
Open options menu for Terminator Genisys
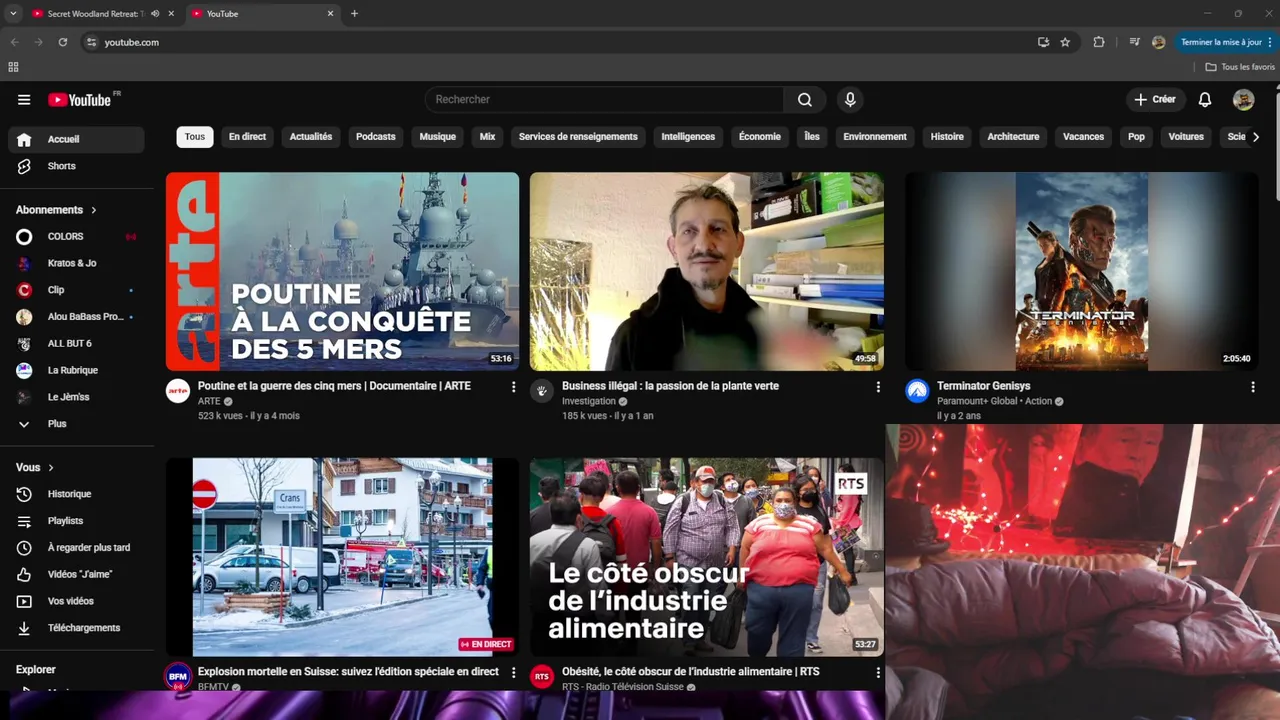tap(1252, 387)
